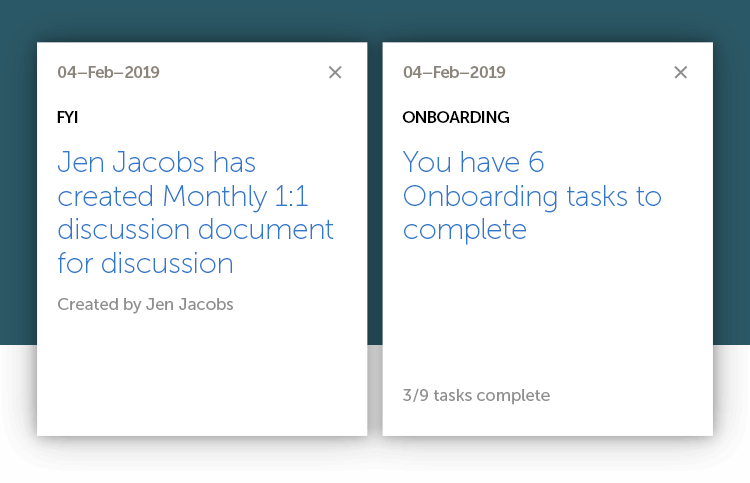
Task: Click the "3/9 tasks complete" progress text
Action: pos(476,395)
